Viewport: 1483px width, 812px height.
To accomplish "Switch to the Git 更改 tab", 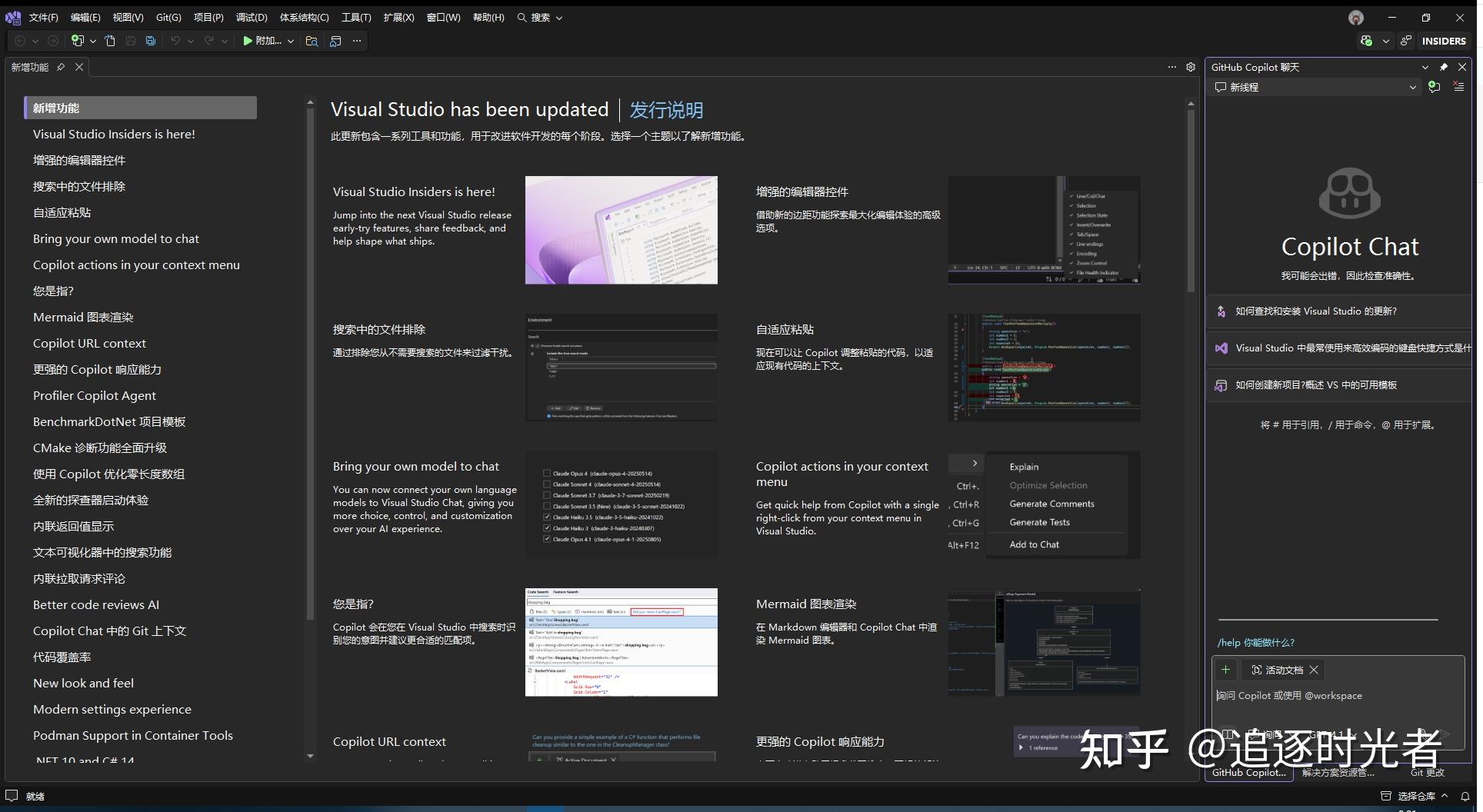I will click(1427, 773).
